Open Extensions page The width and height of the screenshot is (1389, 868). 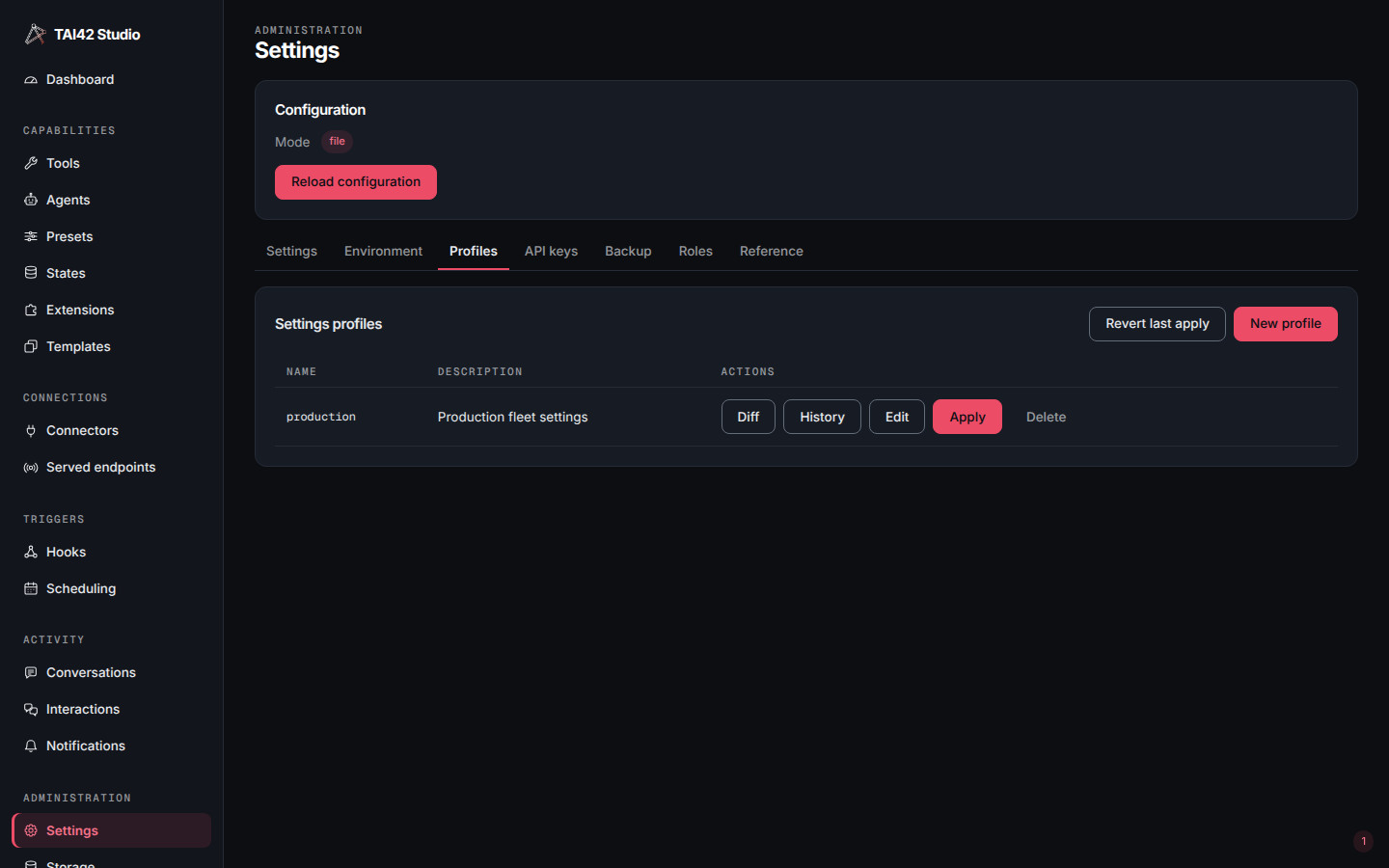point(111,311)
